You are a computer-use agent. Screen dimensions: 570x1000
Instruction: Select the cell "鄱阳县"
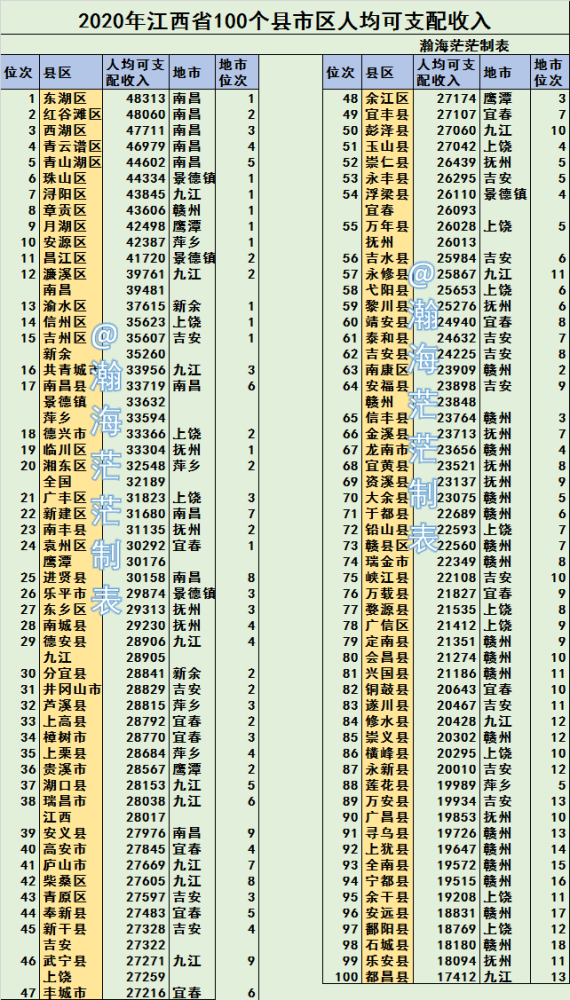pos(386,929)
